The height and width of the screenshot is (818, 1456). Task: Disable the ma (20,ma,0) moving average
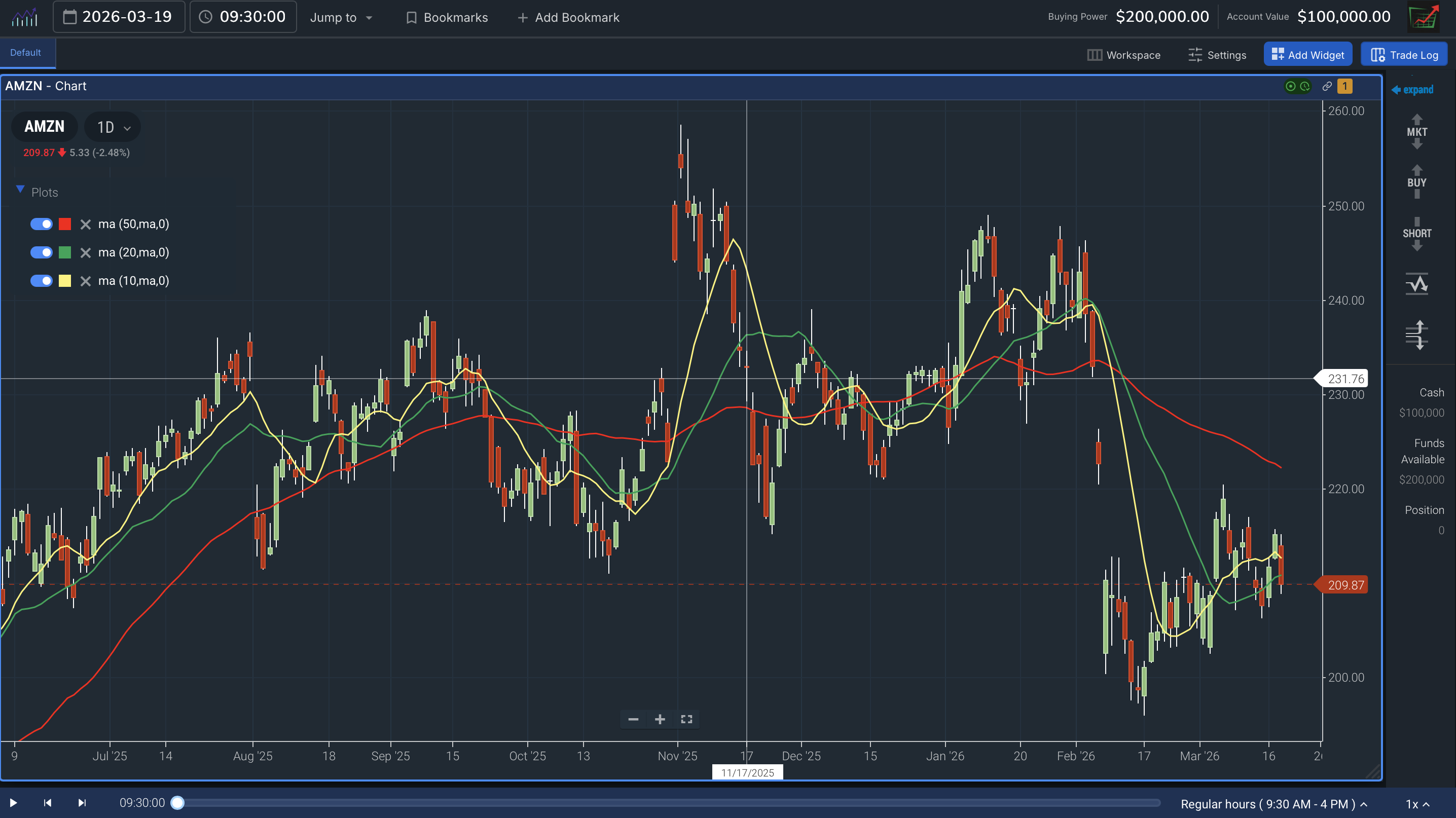(41, 252)
